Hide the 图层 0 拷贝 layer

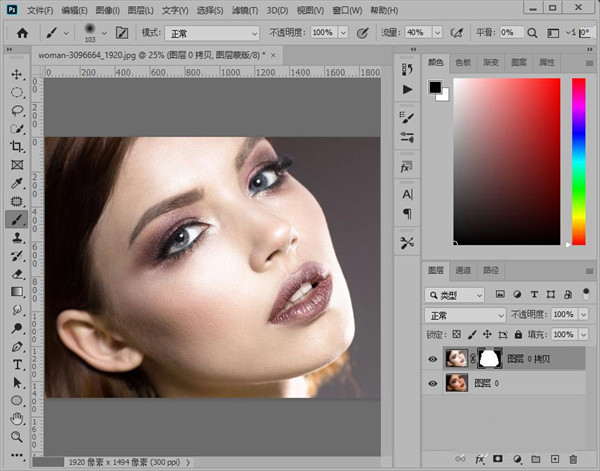tap(433, 358)
